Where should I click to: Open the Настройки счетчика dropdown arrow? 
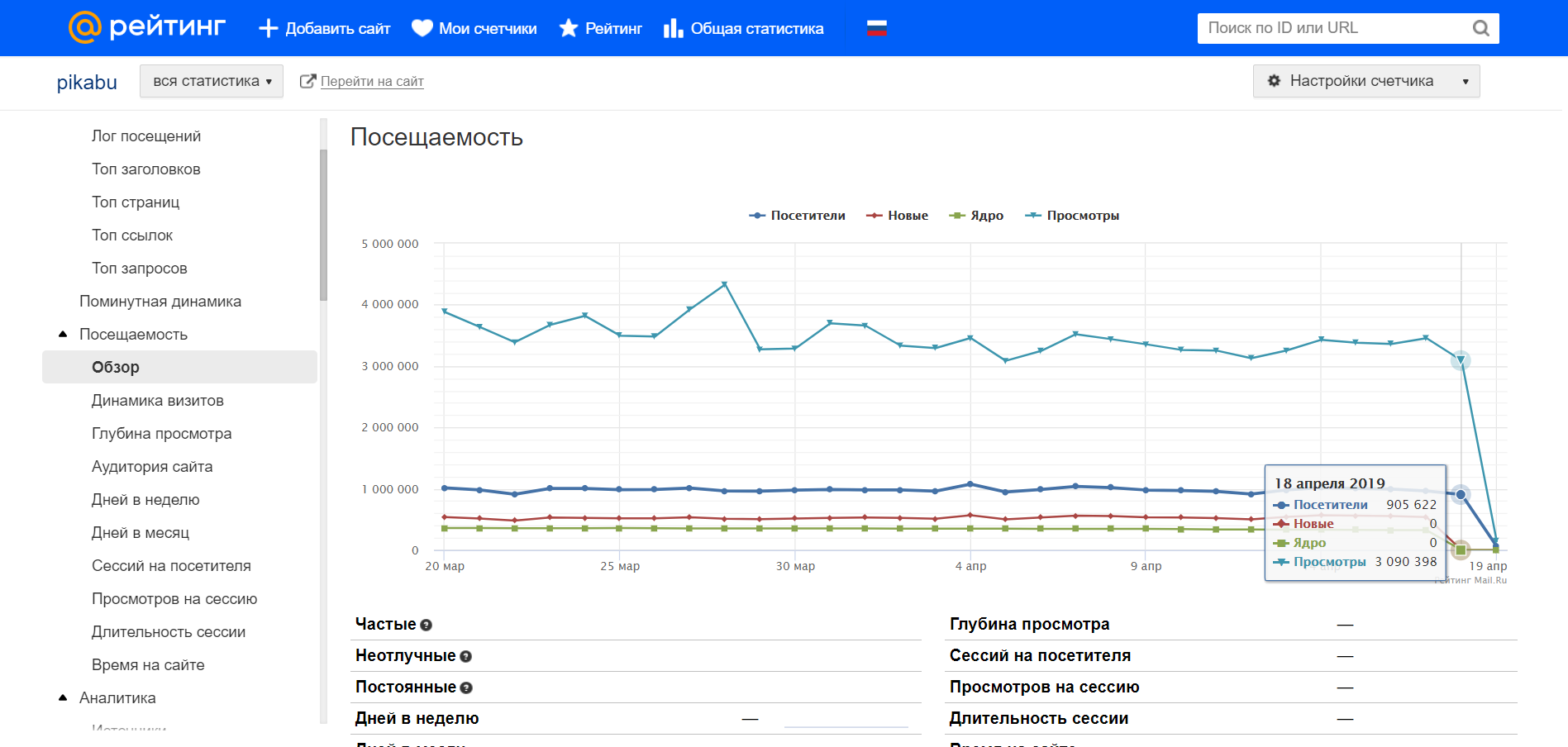(x=1466, y=82)
